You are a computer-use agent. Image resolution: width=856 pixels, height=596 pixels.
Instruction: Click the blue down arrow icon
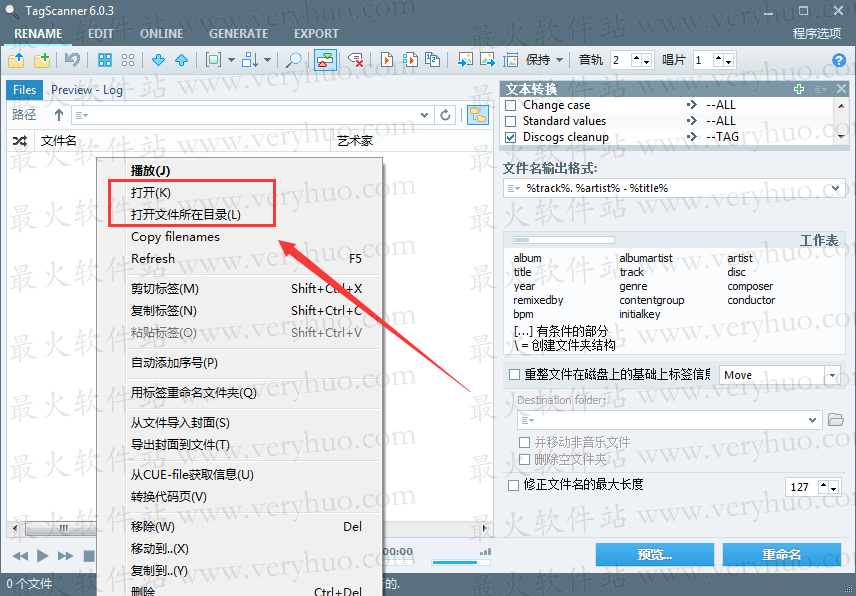[x=158, y=60]
